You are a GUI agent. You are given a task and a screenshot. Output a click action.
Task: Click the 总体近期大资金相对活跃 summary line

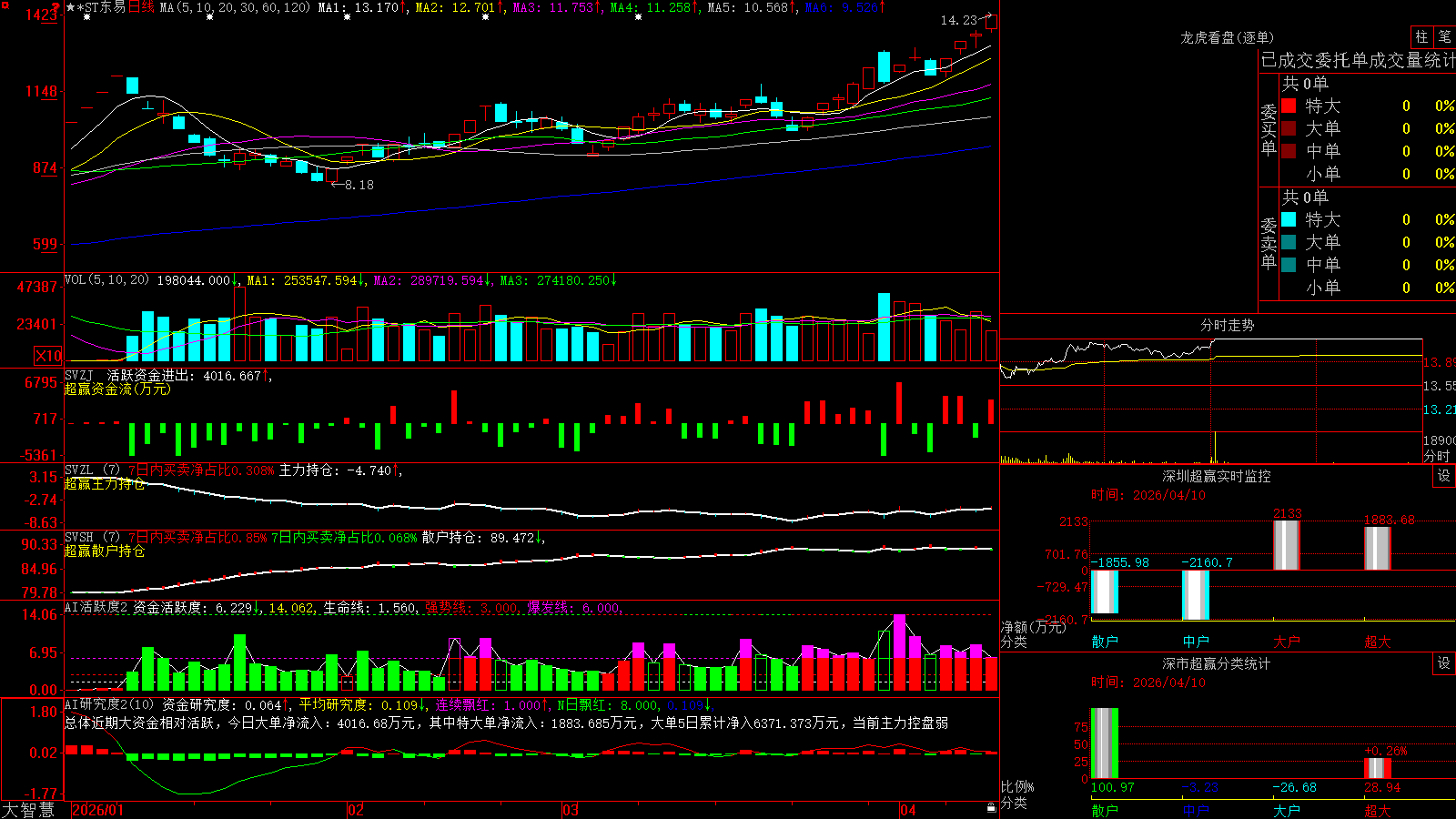[507, 723]
